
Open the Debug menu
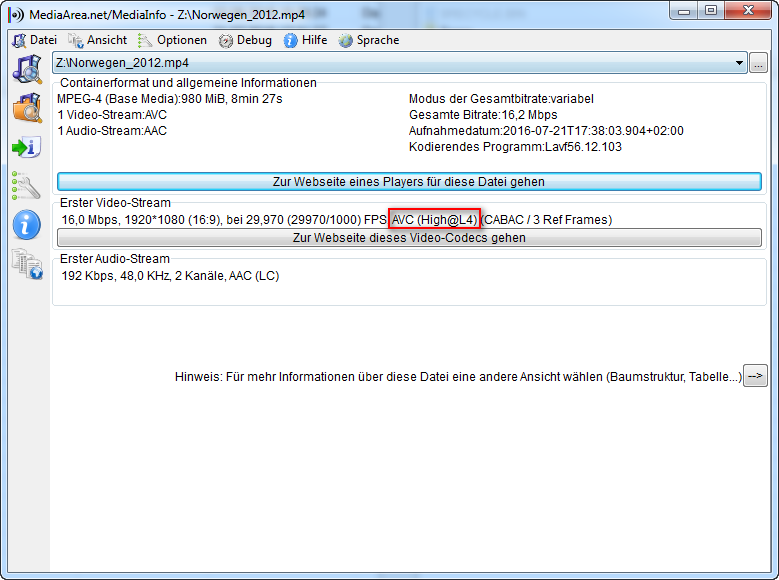[x=245, y=40]
